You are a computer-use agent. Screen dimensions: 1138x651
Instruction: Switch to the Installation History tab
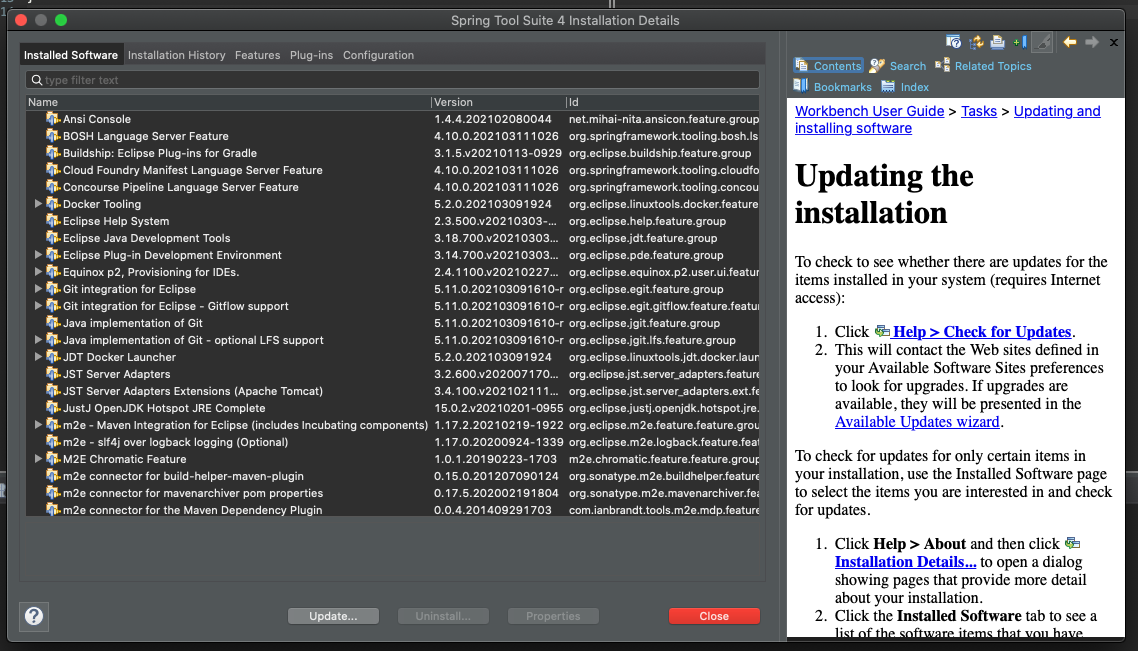point(176,55)
